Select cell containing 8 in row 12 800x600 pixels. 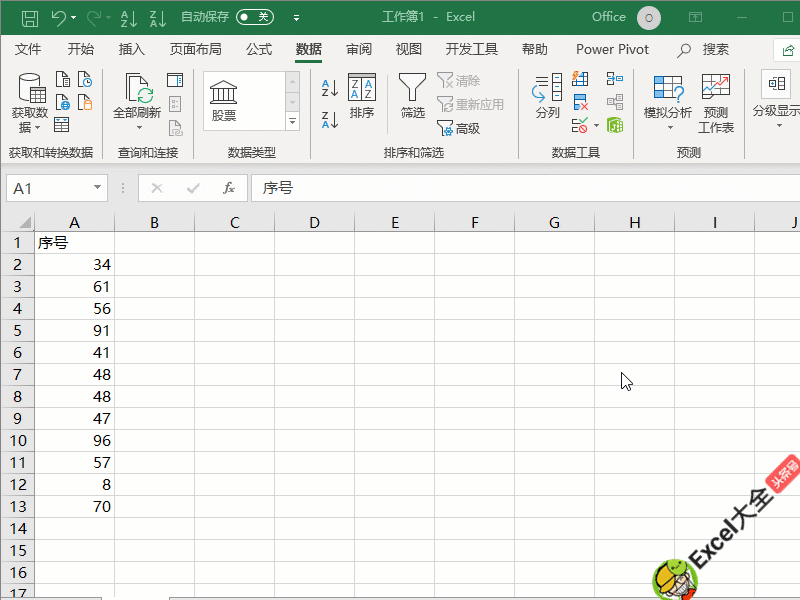click(x=74, y=484)
